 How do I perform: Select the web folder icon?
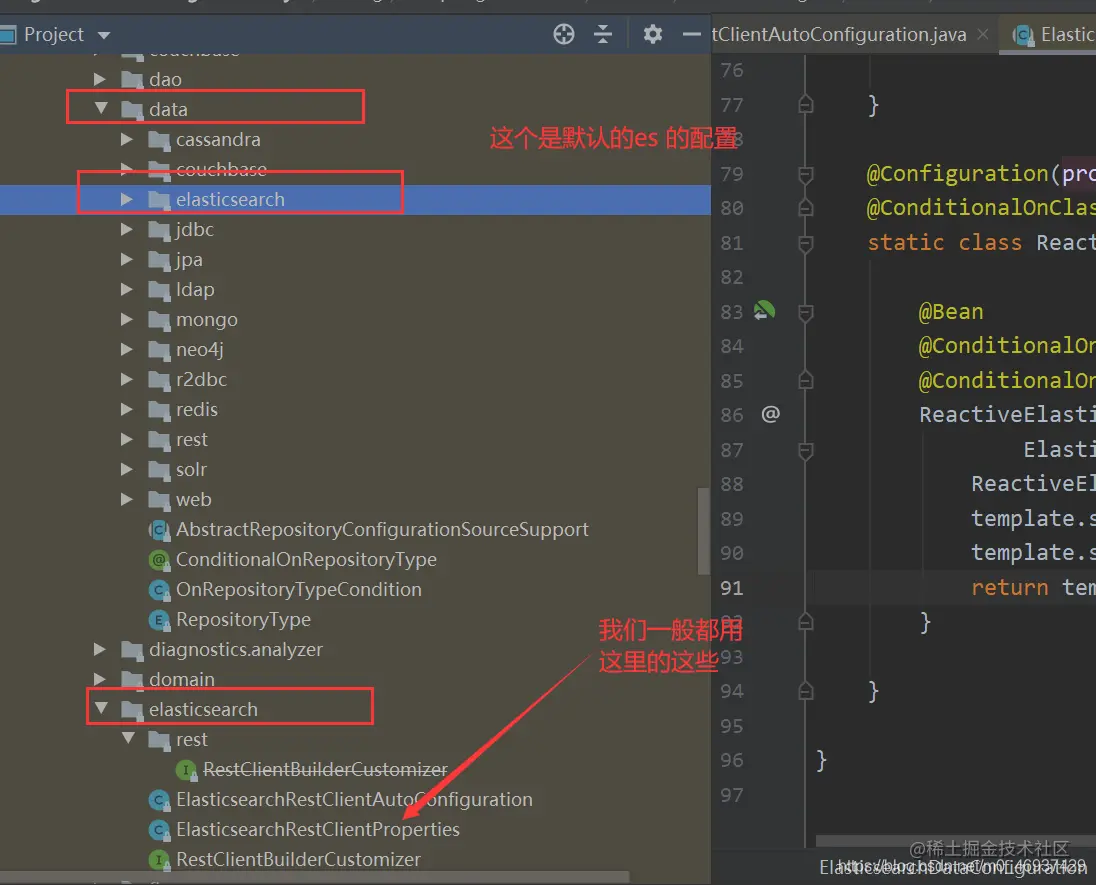click(159, 501)
